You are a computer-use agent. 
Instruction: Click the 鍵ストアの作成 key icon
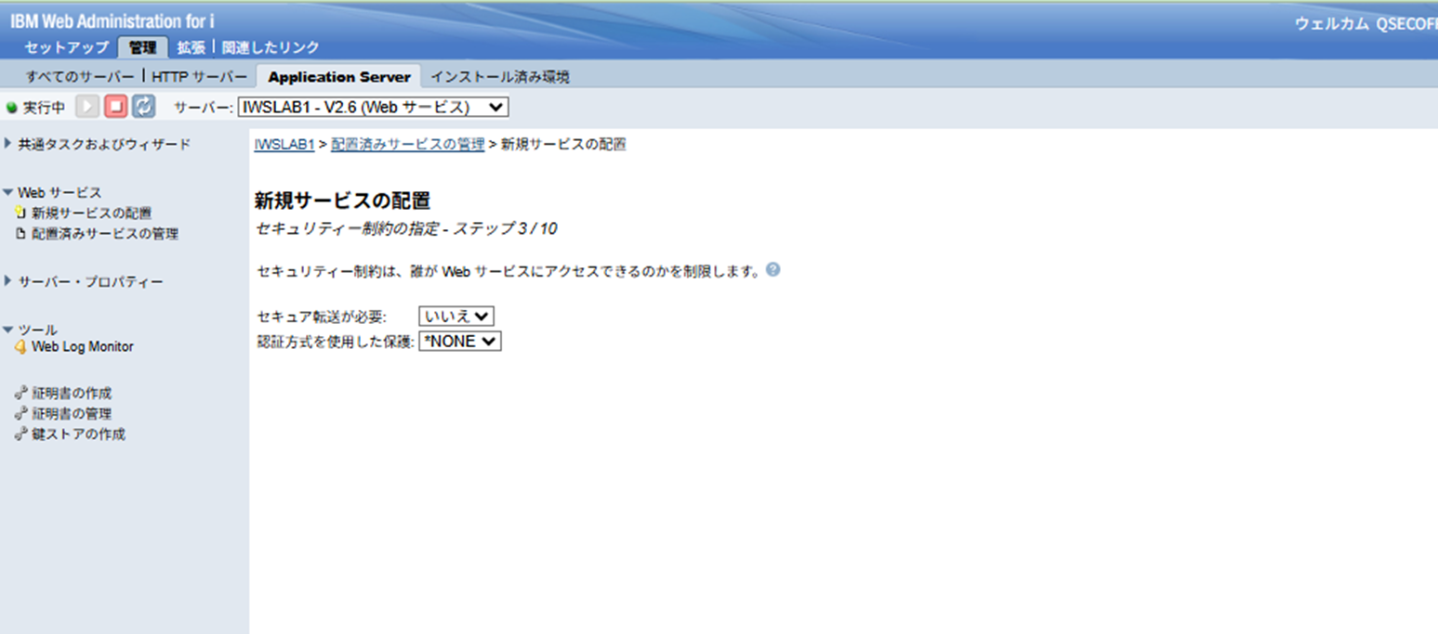[21, 435]
